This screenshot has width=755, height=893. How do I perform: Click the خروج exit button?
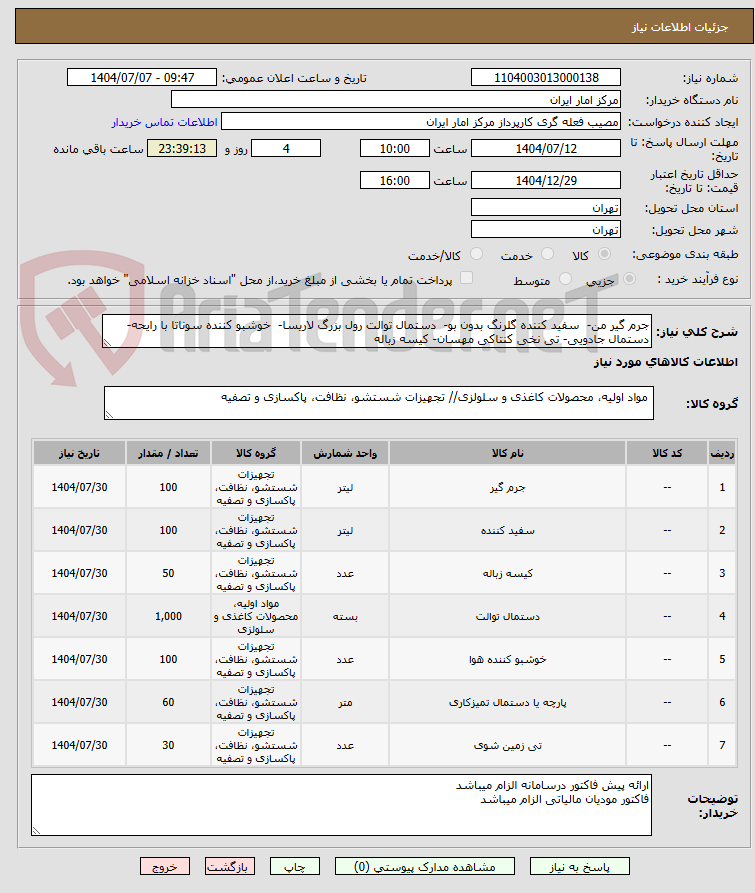pos(165,866)
